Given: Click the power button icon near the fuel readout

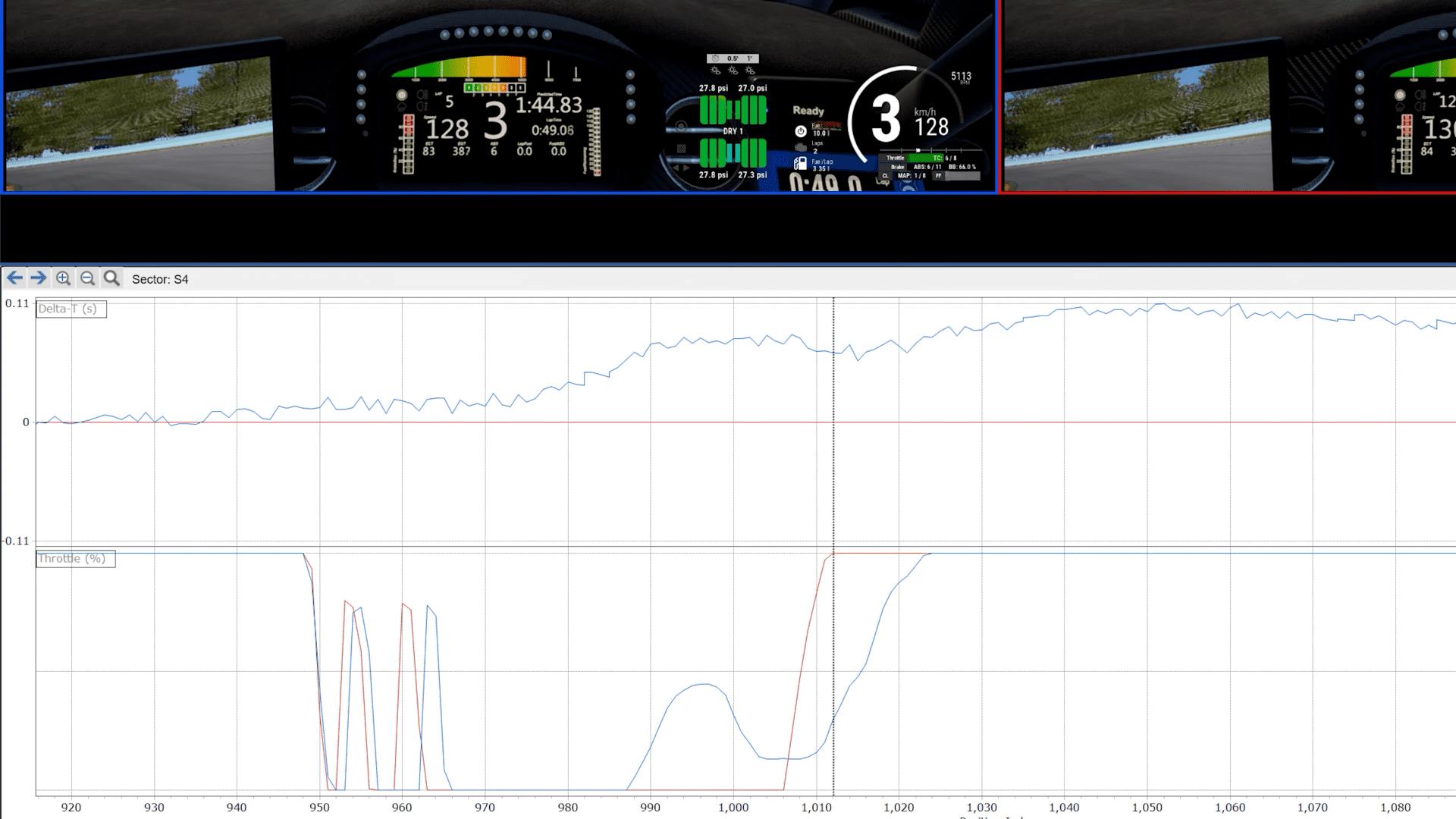Looking at the screenshot, I should (x=800, y=132).
